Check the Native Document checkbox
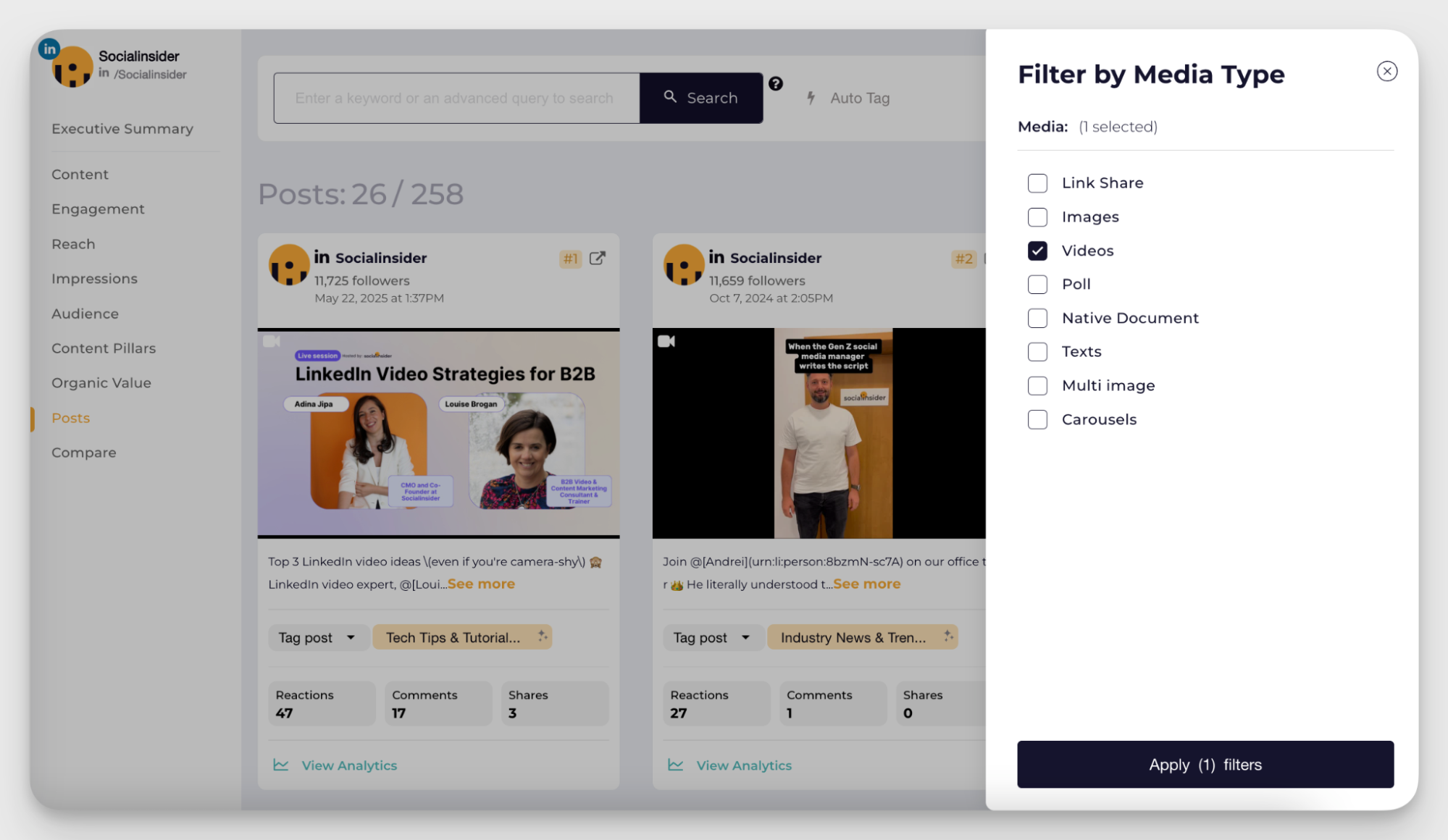 [1037, 318]
